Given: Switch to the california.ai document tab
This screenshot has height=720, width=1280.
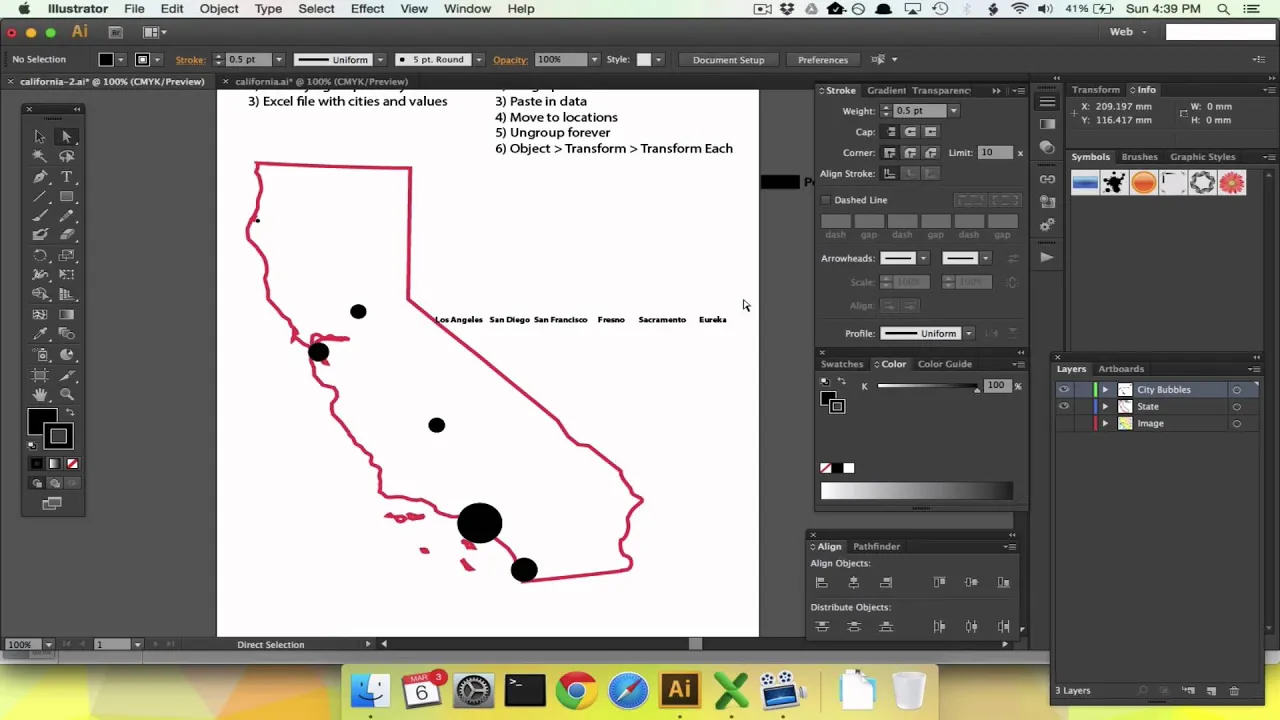Looking at the screenshot, I should 321,82.
